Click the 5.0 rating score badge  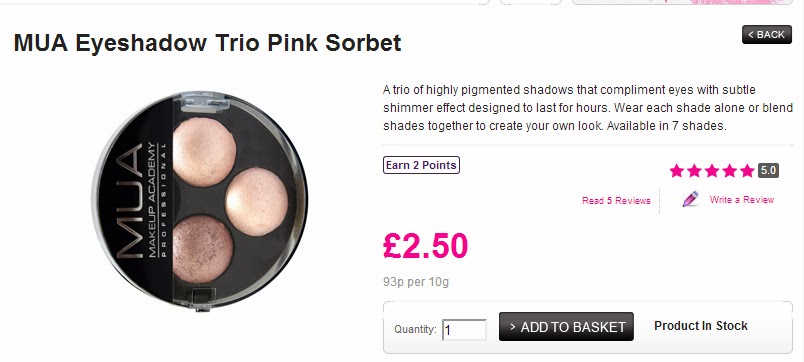click(768, 171)
